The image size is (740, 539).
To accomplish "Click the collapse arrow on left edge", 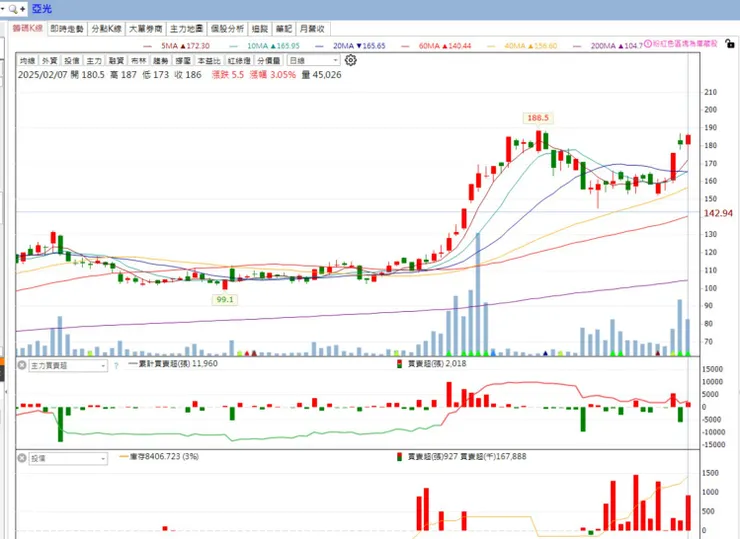I will tap(6, 391).
